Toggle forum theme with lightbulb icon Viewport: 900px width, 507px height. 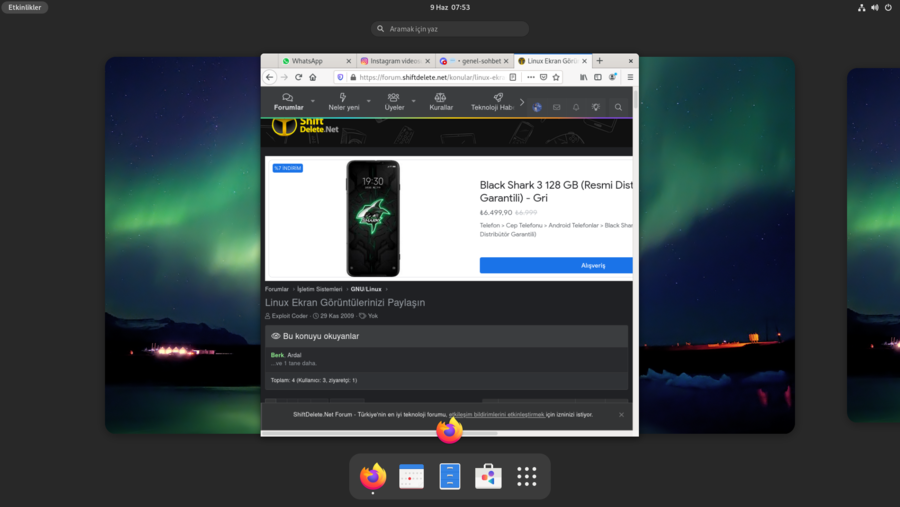coord(596,107)
